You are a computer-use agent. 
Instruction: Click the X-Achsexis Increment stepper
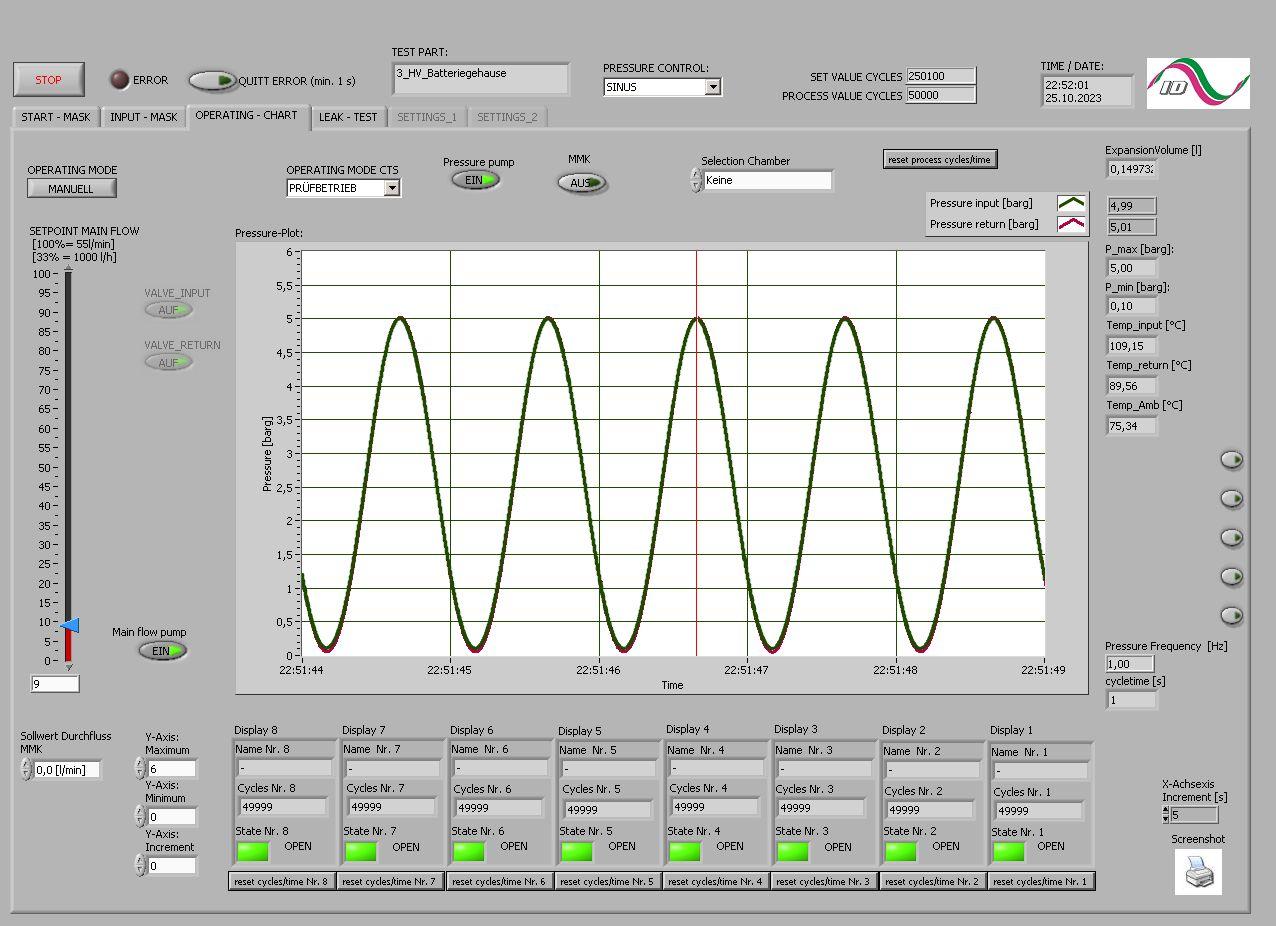(x=1166, y=815)
